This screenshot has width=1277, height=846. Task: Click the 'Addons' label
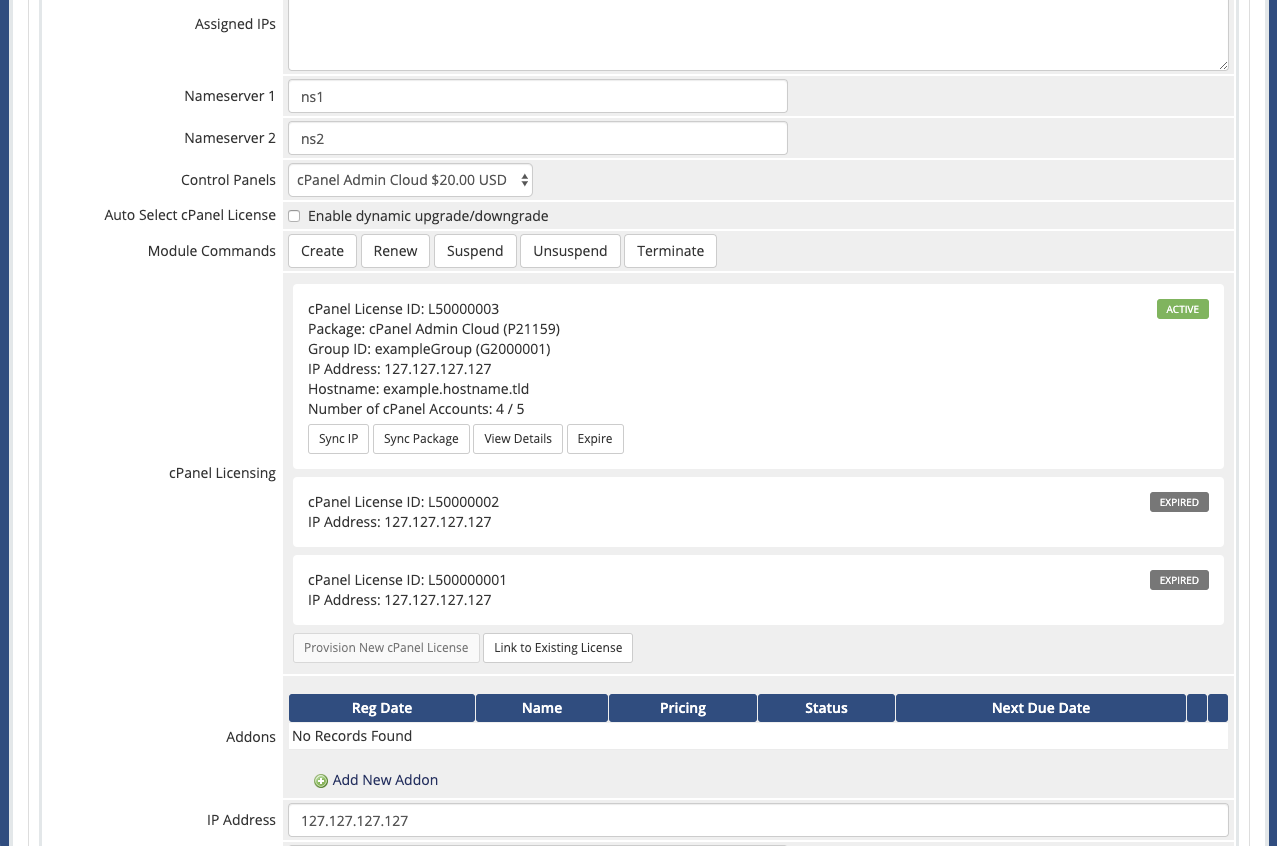click(x=251, y=737)
